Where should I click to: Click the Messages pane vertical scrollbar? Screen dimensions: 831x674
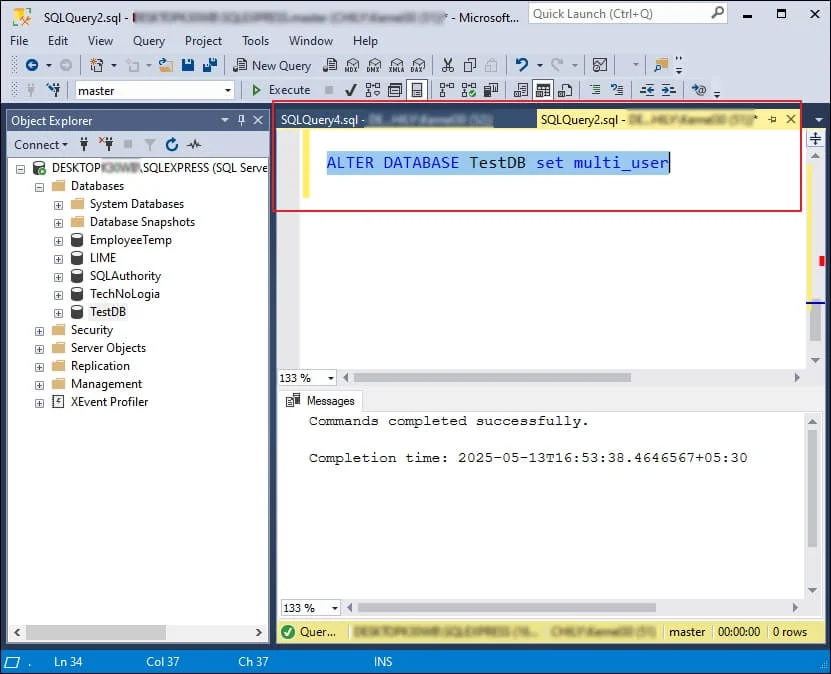click(x=812, y=487)
